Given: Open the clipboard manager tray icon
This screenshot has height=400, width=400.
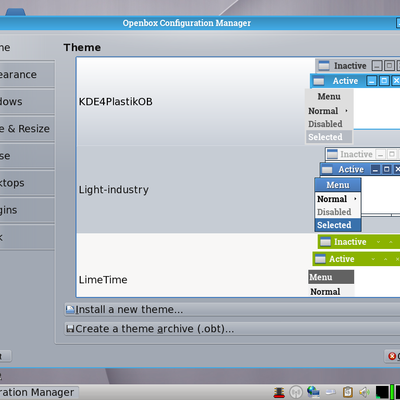Looking at the screenshot, I should (348, 392).
